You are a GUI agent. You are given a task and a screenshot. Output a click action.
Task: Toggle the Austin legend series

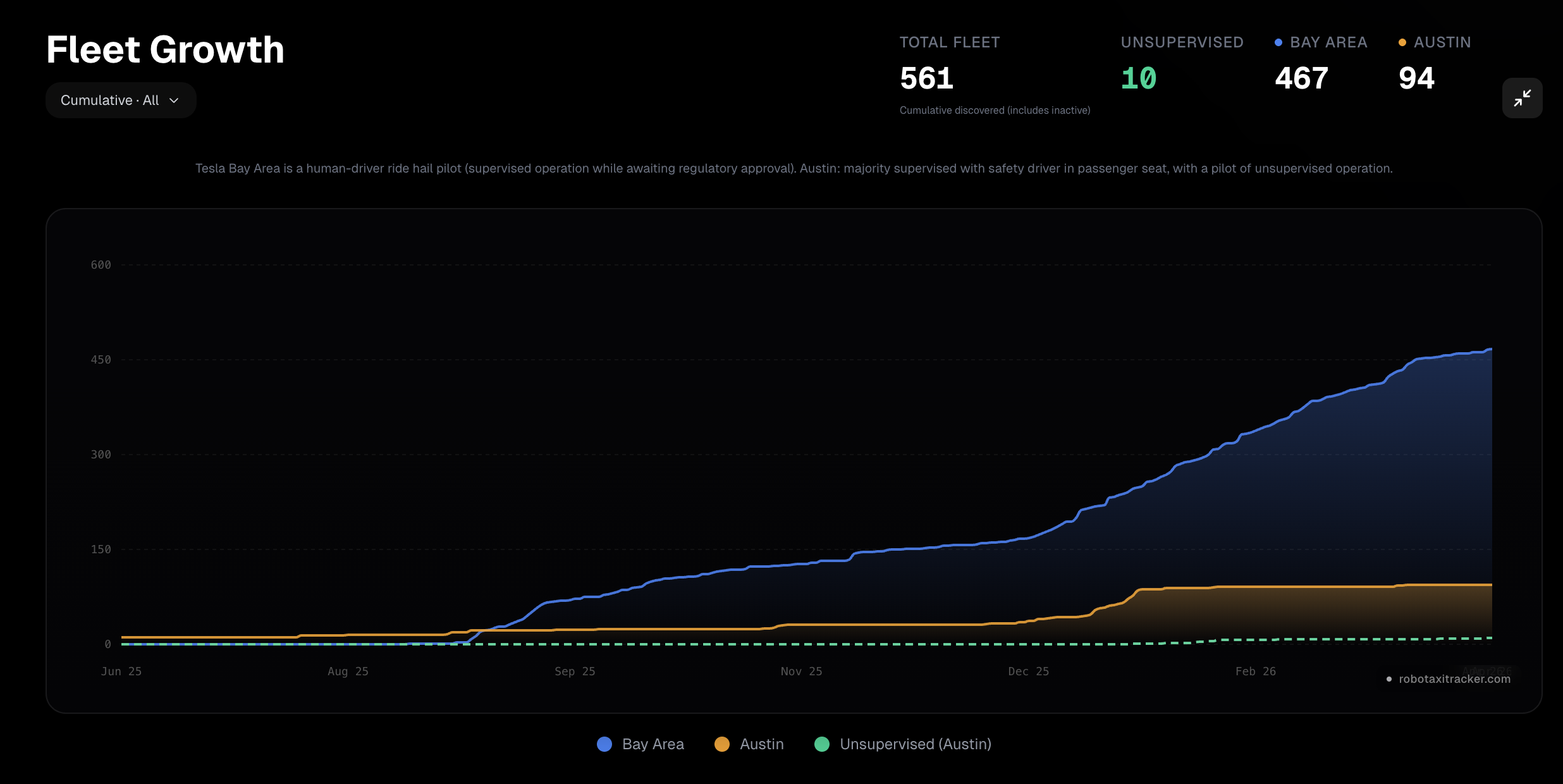761,744
